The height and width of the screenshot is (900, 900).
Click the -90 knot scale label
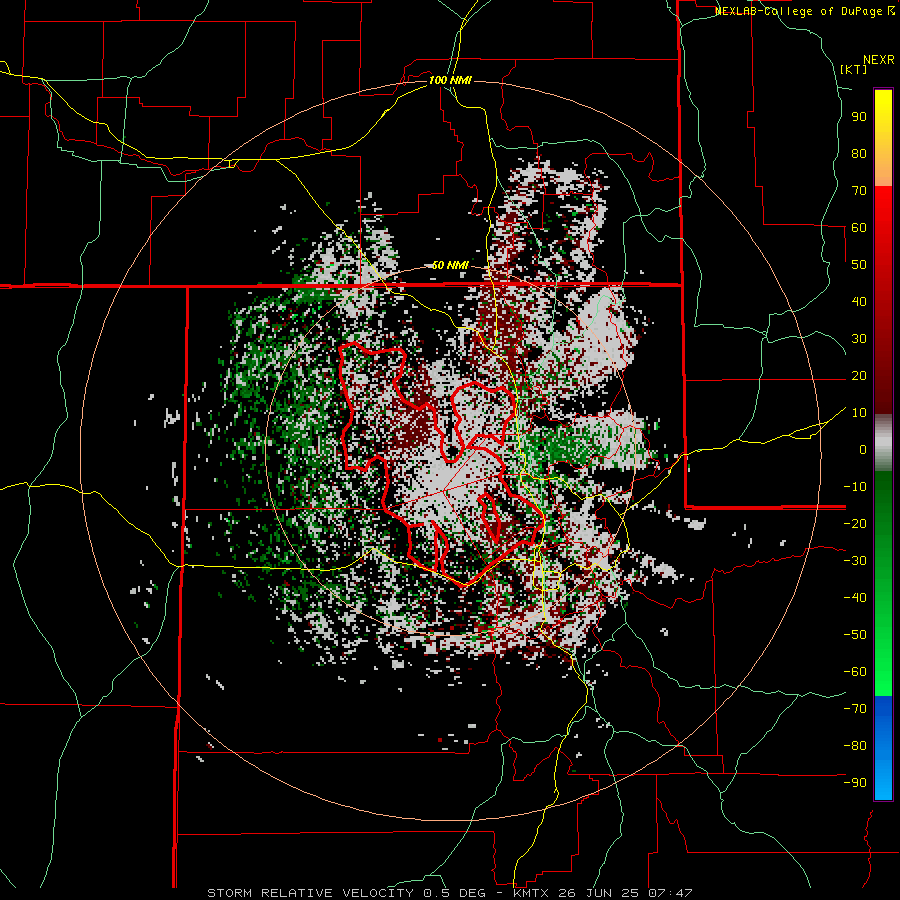[855, 783]
